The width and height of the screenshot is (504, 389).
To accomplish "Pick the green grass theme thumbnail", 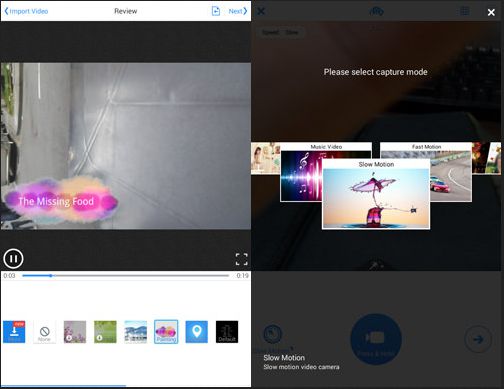I will tap(105, 332).
